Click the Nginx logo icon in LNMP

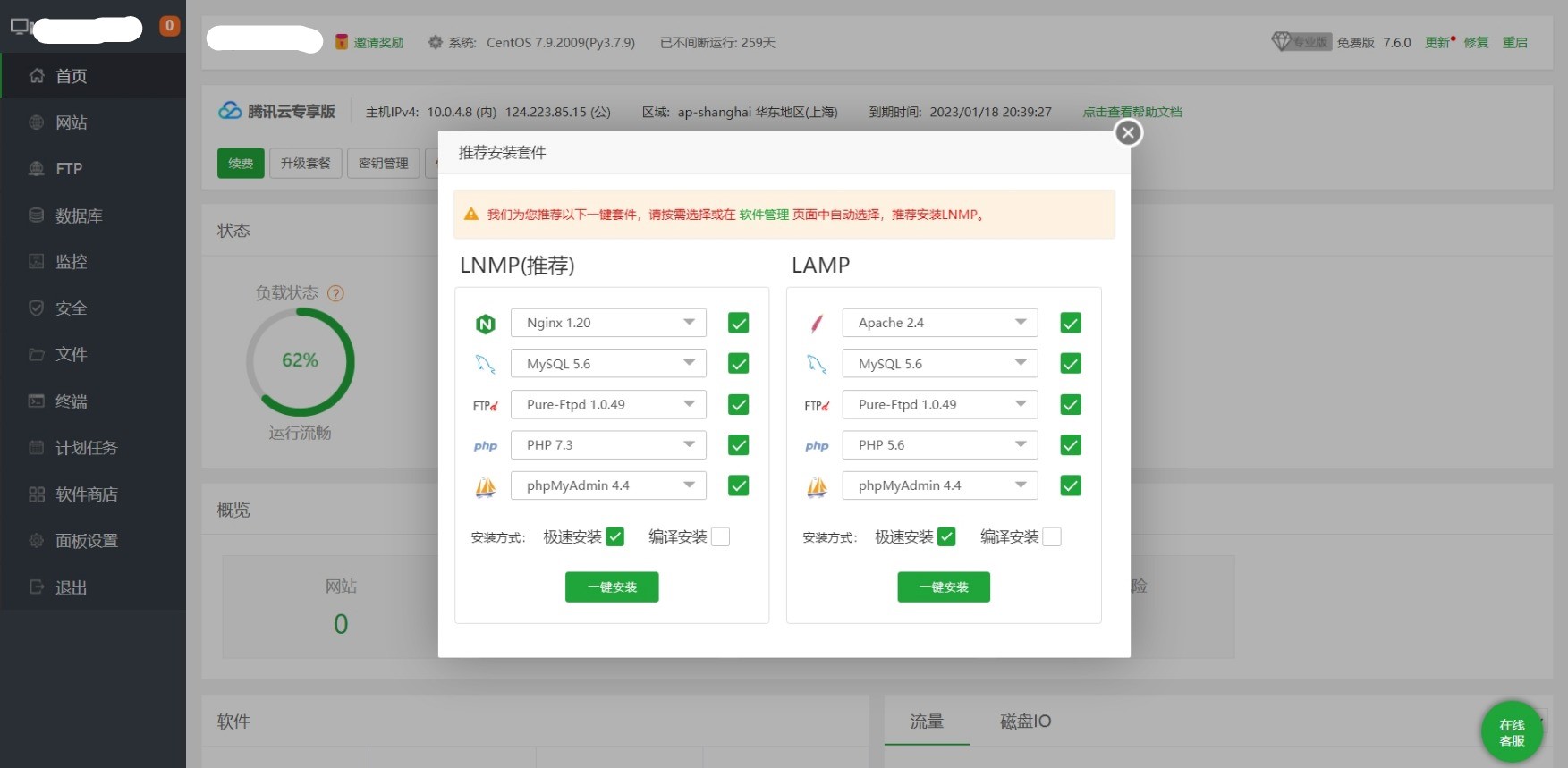[485, 324]
